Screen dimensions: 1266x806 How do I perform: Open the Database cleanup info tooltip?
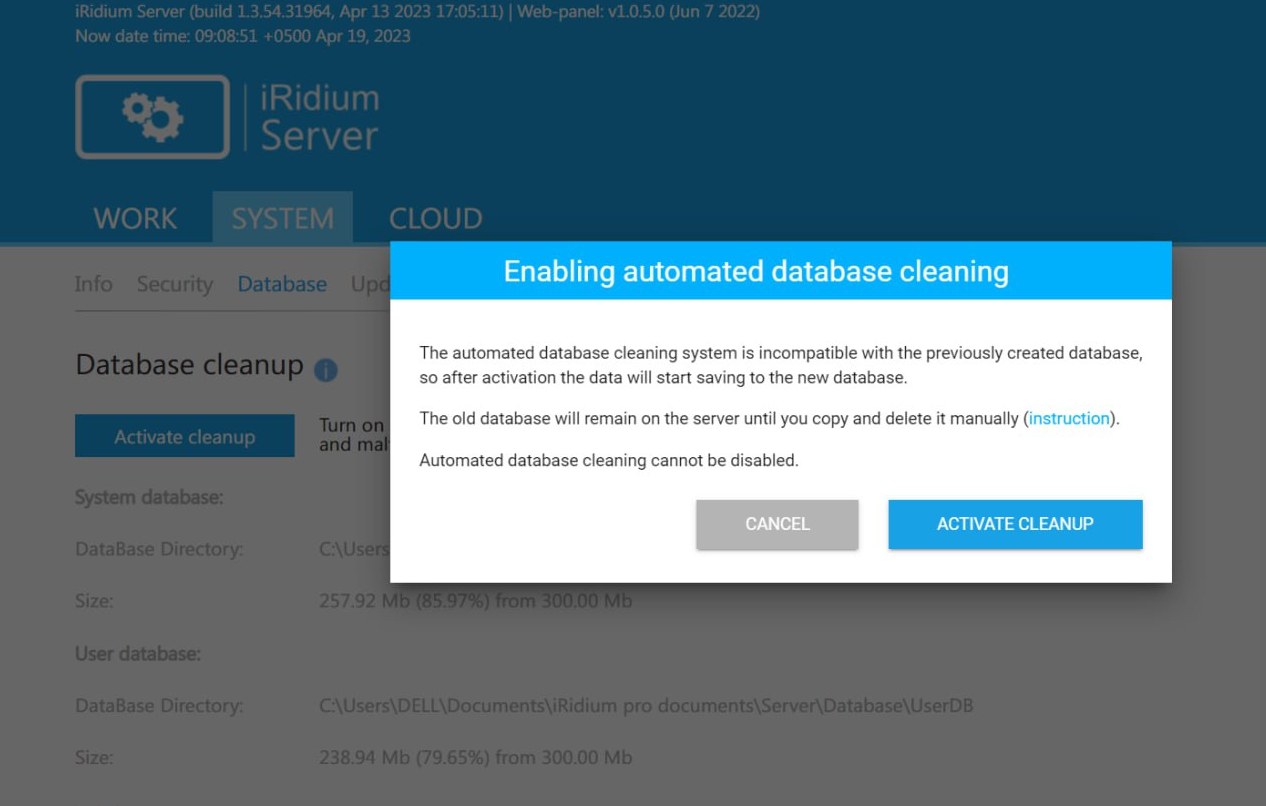click(328, 369)
